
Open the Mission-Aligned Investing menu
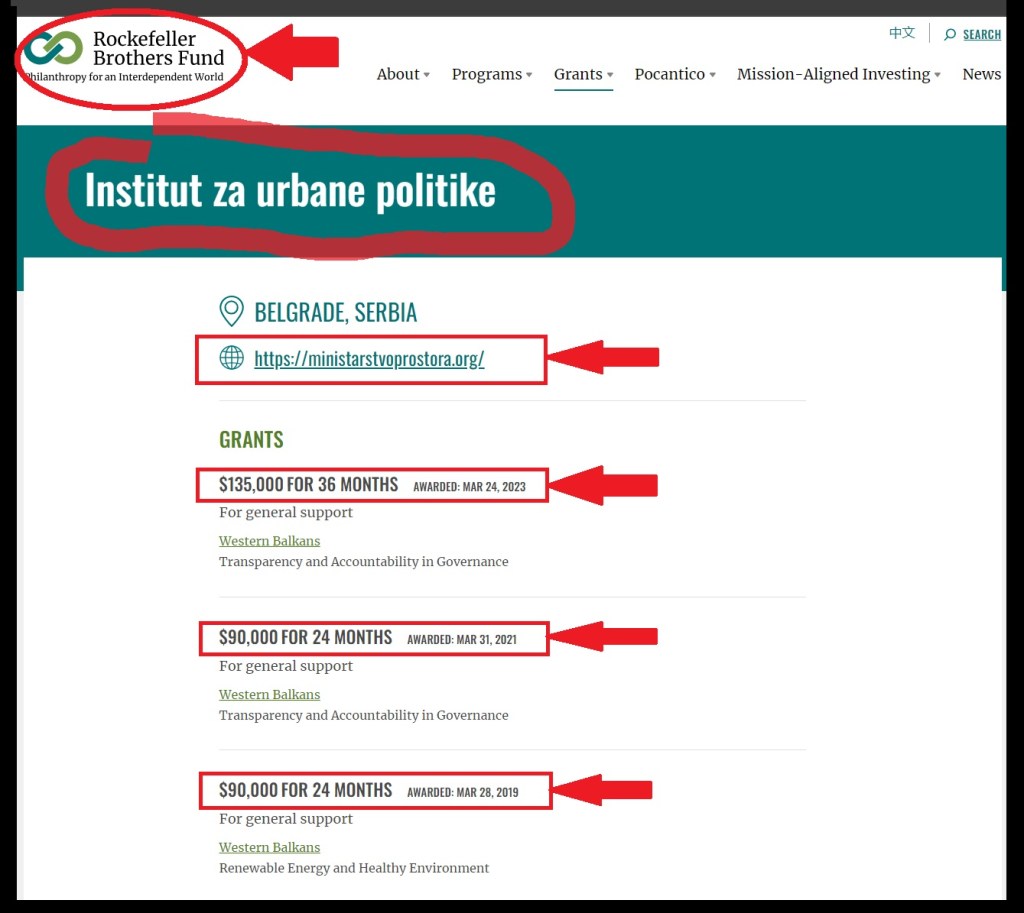click(838, 74)
